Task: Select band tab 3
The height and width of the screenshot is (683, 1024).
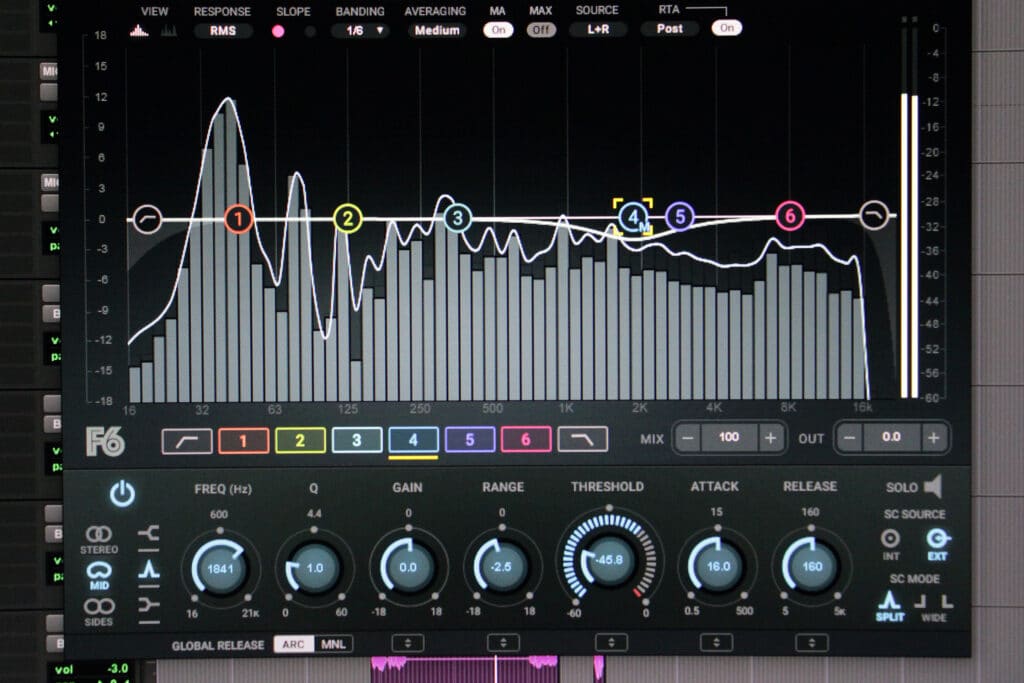Action: click(x=357, y=440)
